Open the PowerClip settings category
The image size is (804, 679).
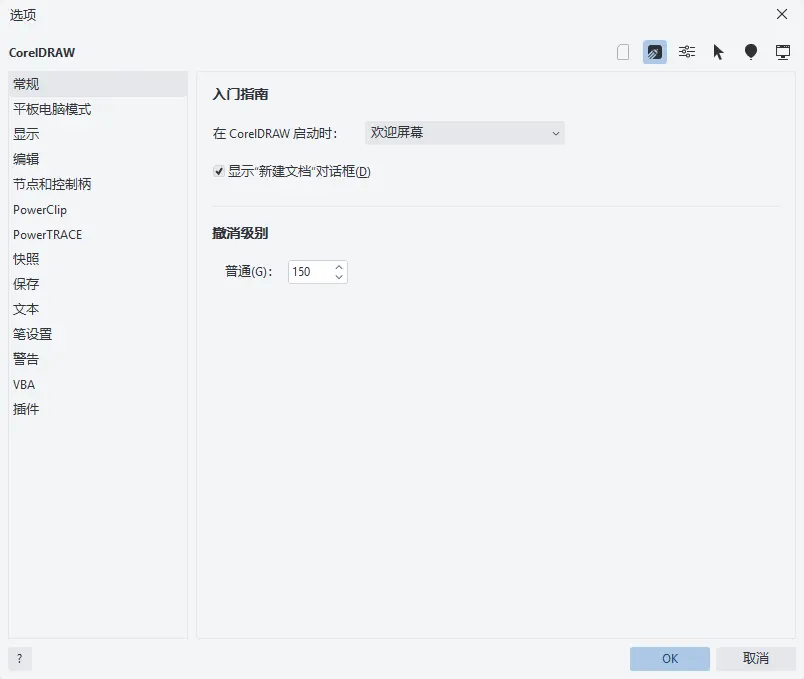(x=98, y=209)
